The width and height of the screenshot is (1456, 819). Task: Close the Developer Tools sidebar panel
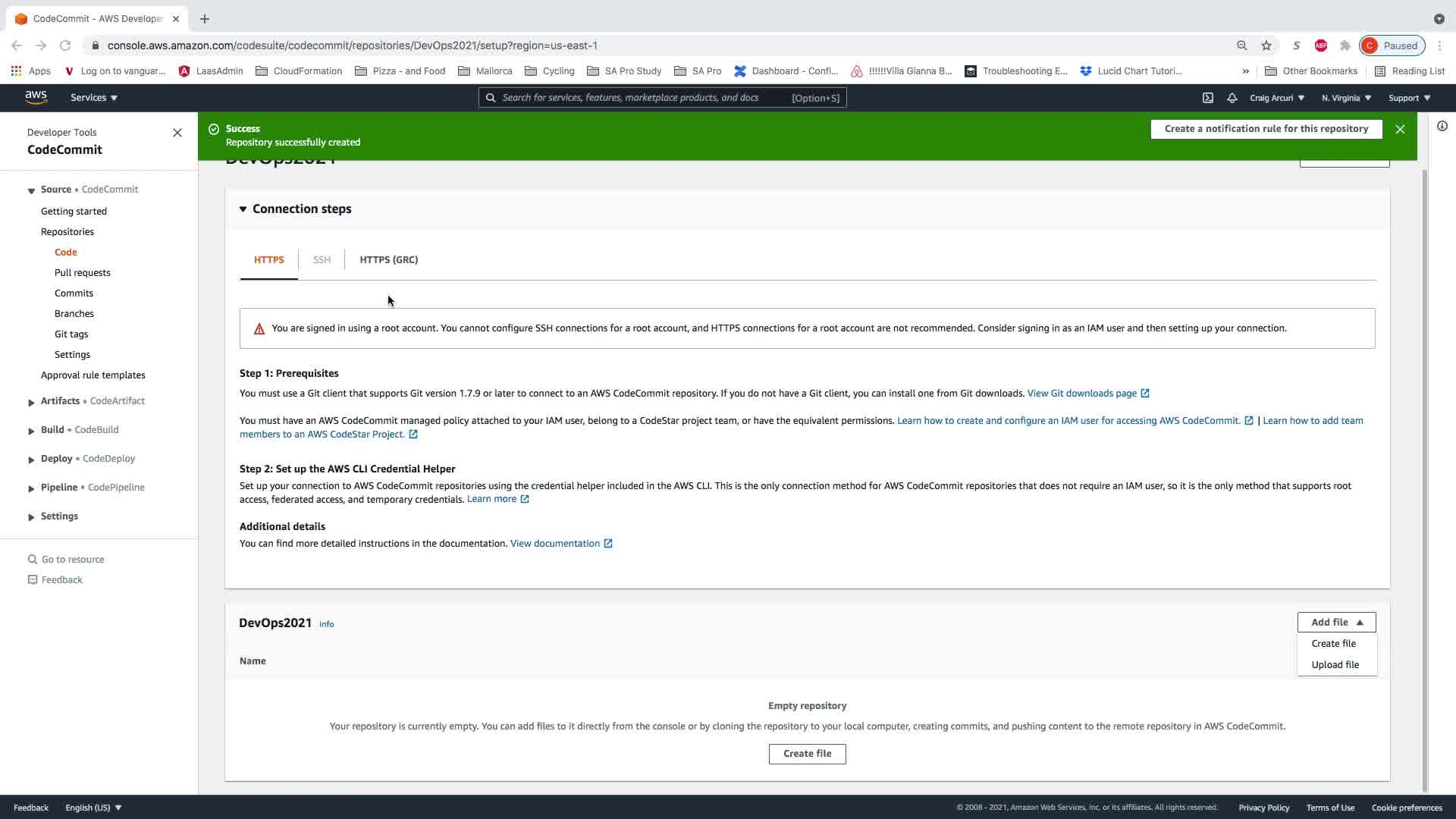coord(177,133)
